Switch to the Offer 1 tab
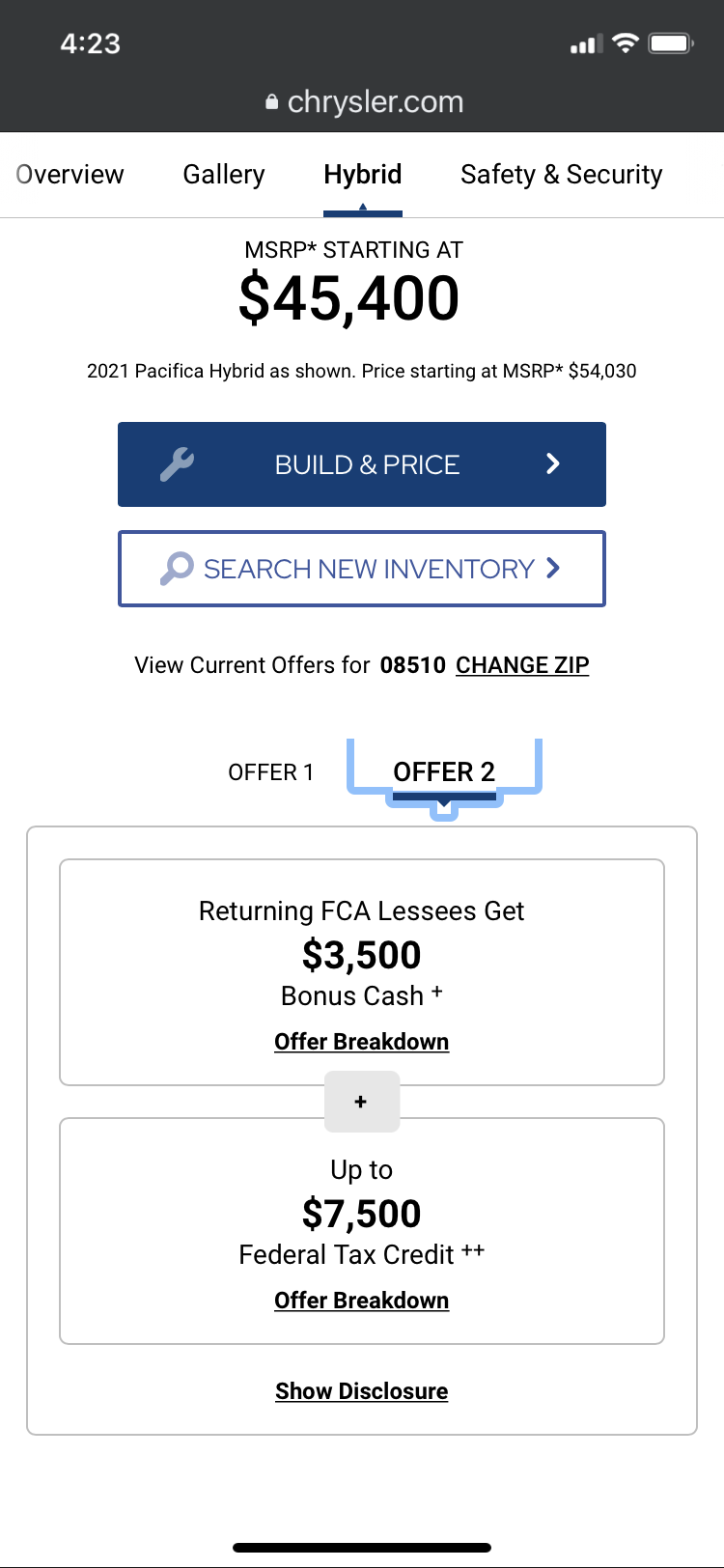Screen dimensions: 724x1568 pos(271,772)
